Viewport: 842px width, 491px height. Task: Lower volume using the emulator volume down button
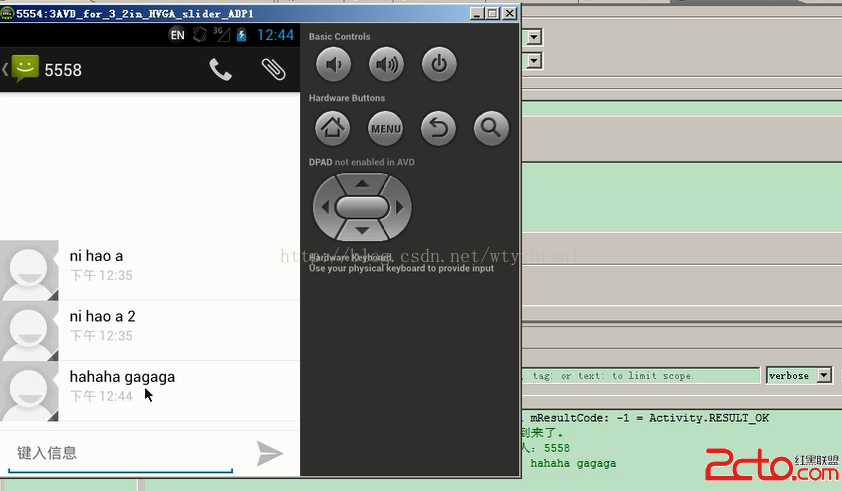(x=333, y=64)
